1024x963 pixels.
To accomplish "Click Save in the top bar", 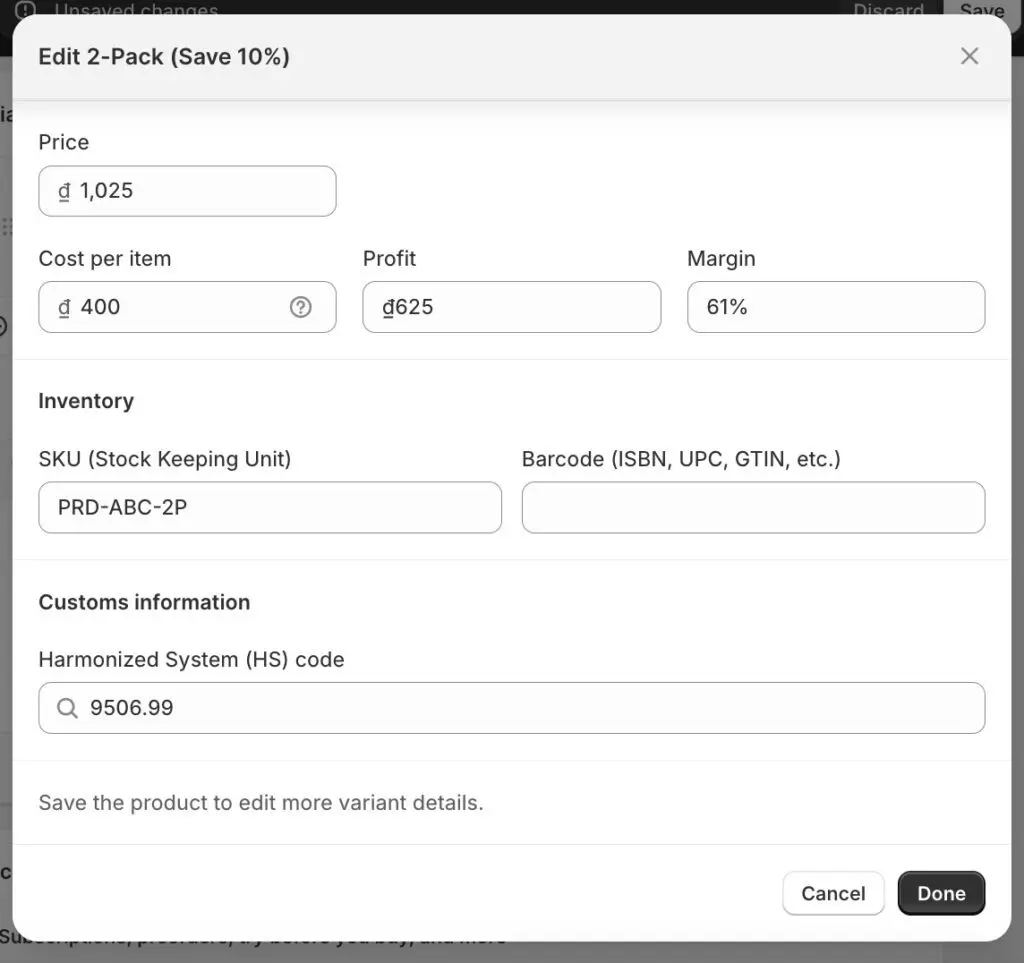I will (x=981, y=10).
